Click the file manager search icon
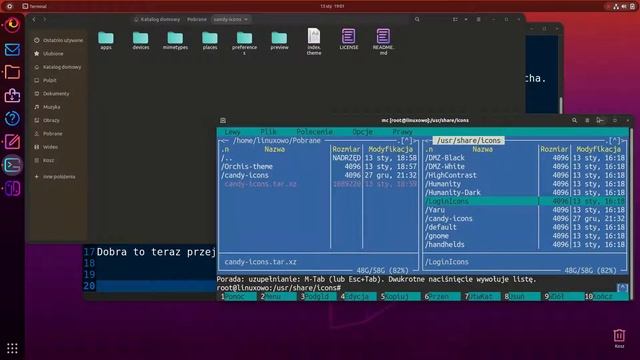This screenshot has height=360, width=640. (x=417, y=19)
